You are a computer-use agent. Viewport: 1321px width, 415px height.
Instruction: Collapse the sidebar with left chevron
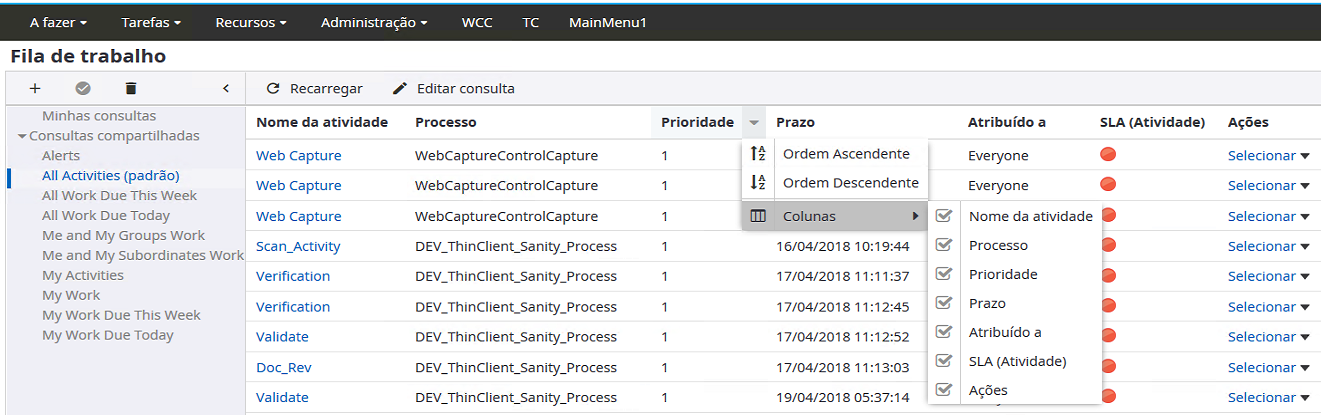226,88
